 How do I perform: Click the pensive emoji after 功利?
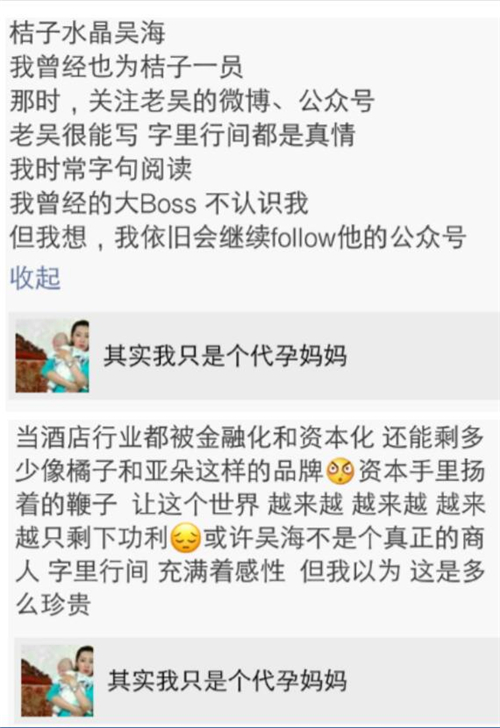(x=186, y=539)
